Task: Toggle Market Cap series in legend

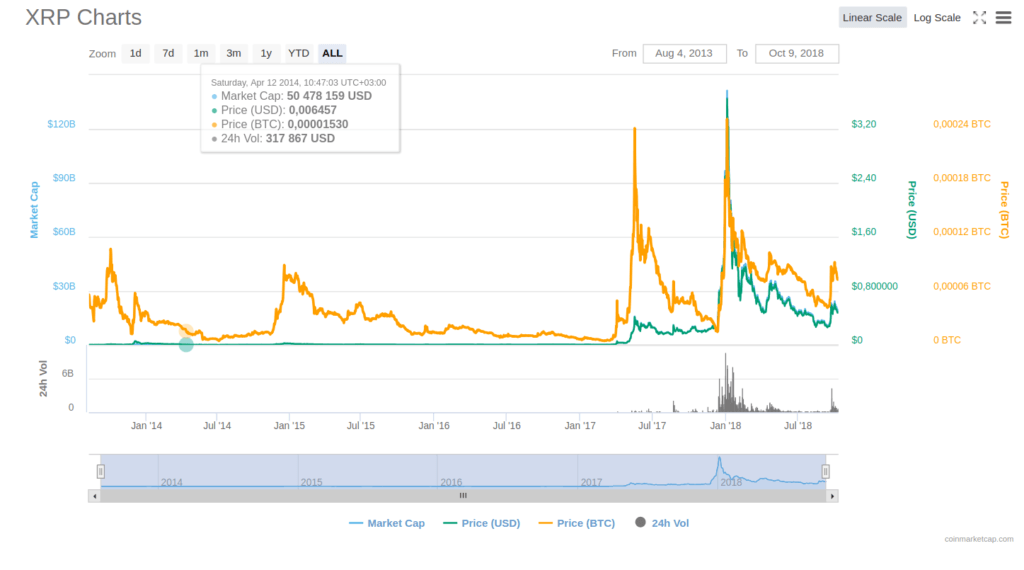Action: coord(386,523)
